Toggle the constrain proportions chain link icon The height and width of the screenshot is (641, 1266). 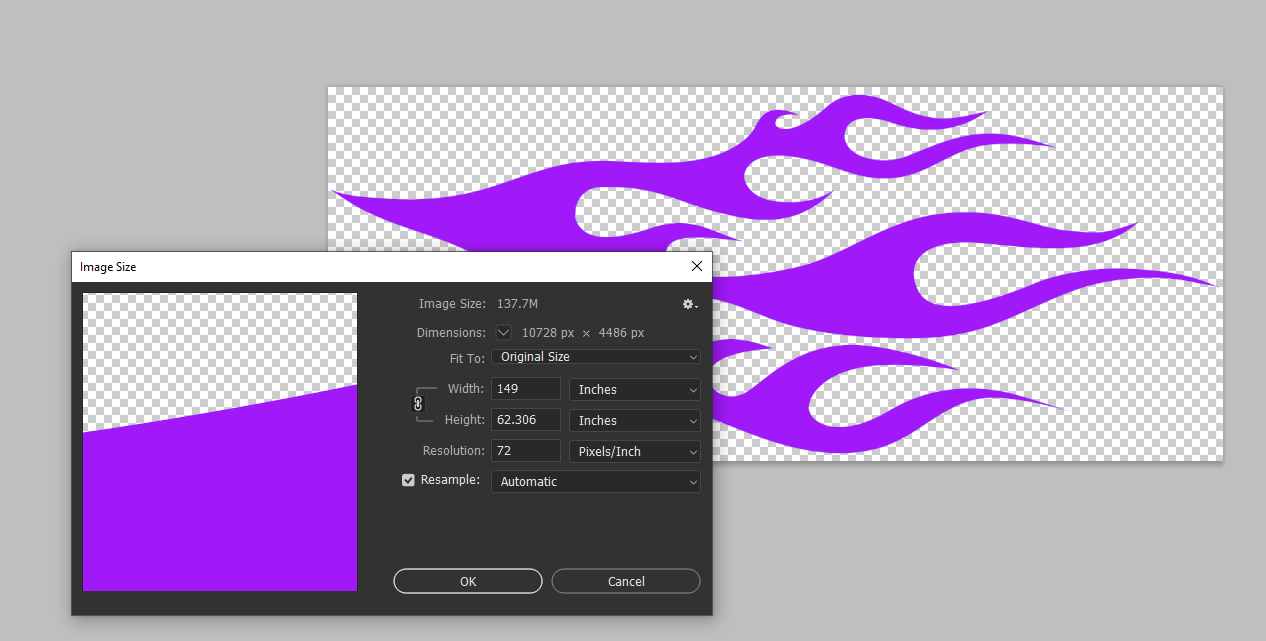point(418,404)
